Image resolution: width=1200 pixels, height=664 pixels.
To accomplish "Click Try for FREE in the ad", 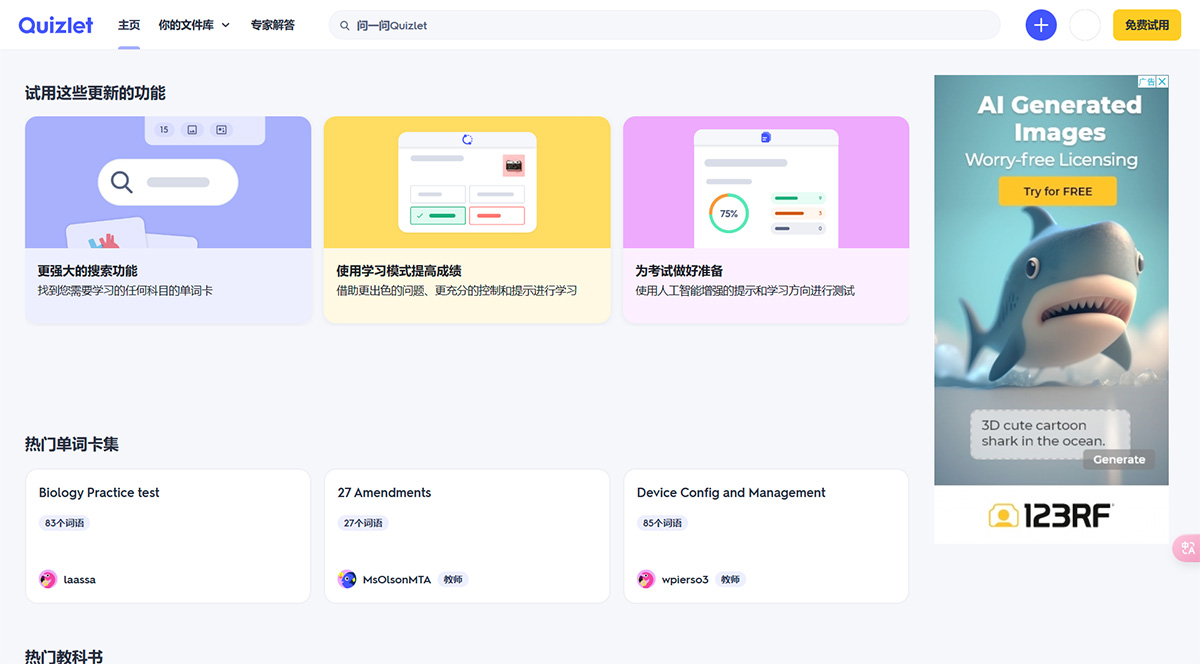I will pyautogui.click(x=1057, y=190).
